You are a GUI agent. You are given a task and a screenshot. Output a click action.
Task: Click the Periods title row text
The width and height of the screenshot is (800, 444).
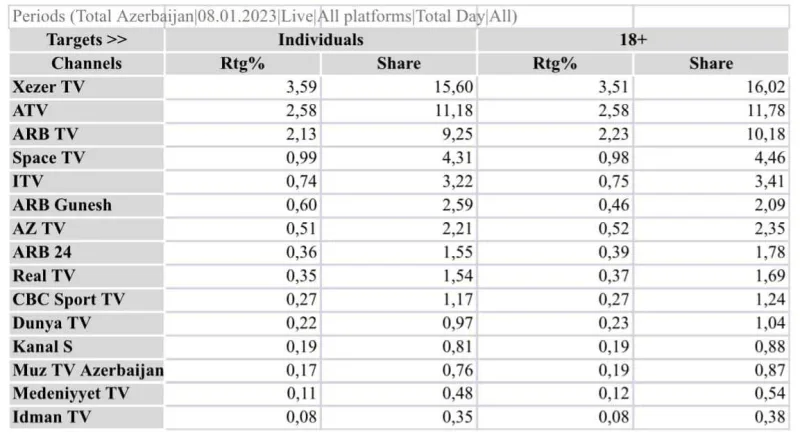265,17
